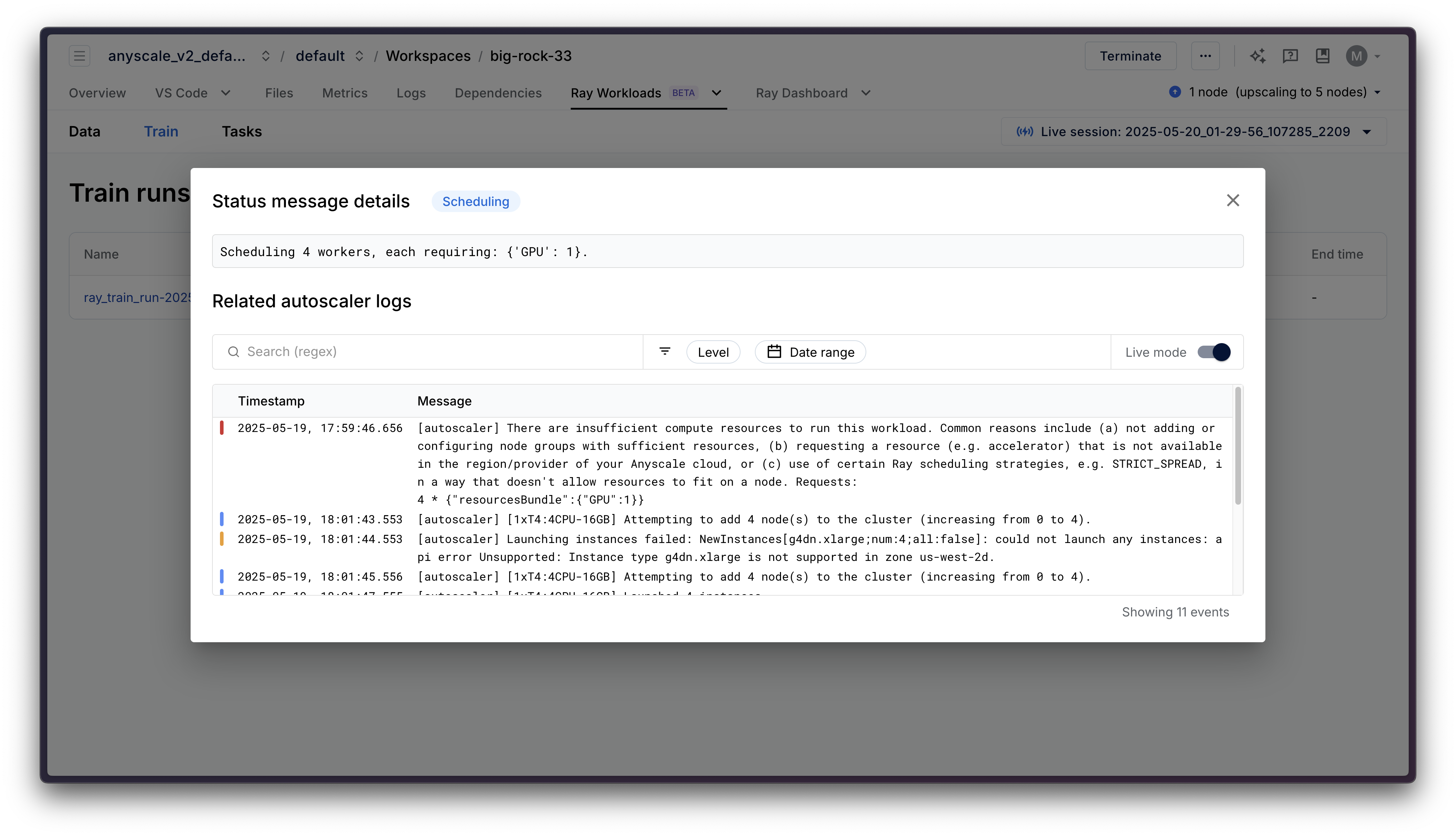Screen dimensions: 1456x836
Task: Click the Terminate button
Action: [1130, 56]
